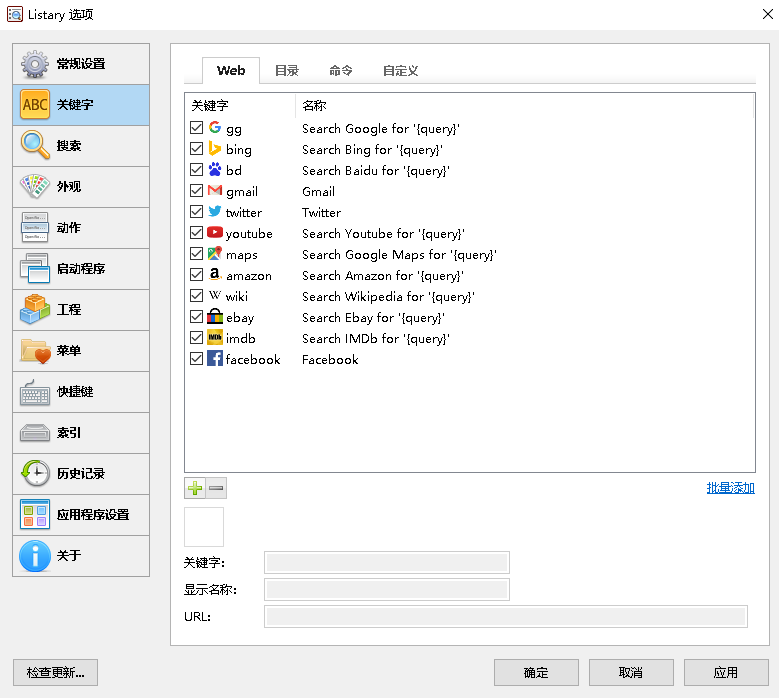Uncheck the maps keyword checkbox

196,253
